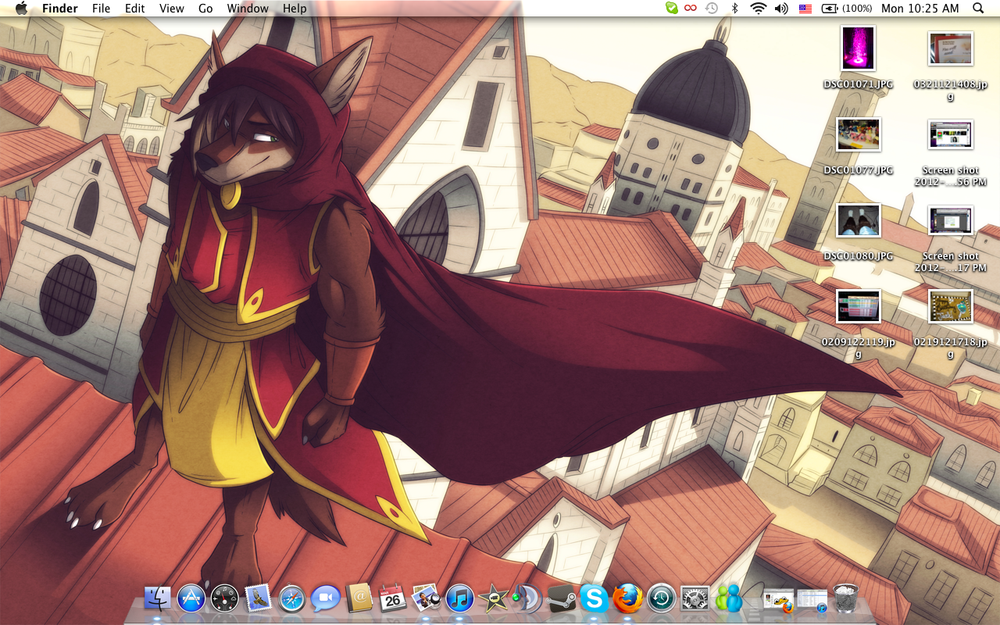Open Spotlight search magnifier in menu bar

point(978,8)
